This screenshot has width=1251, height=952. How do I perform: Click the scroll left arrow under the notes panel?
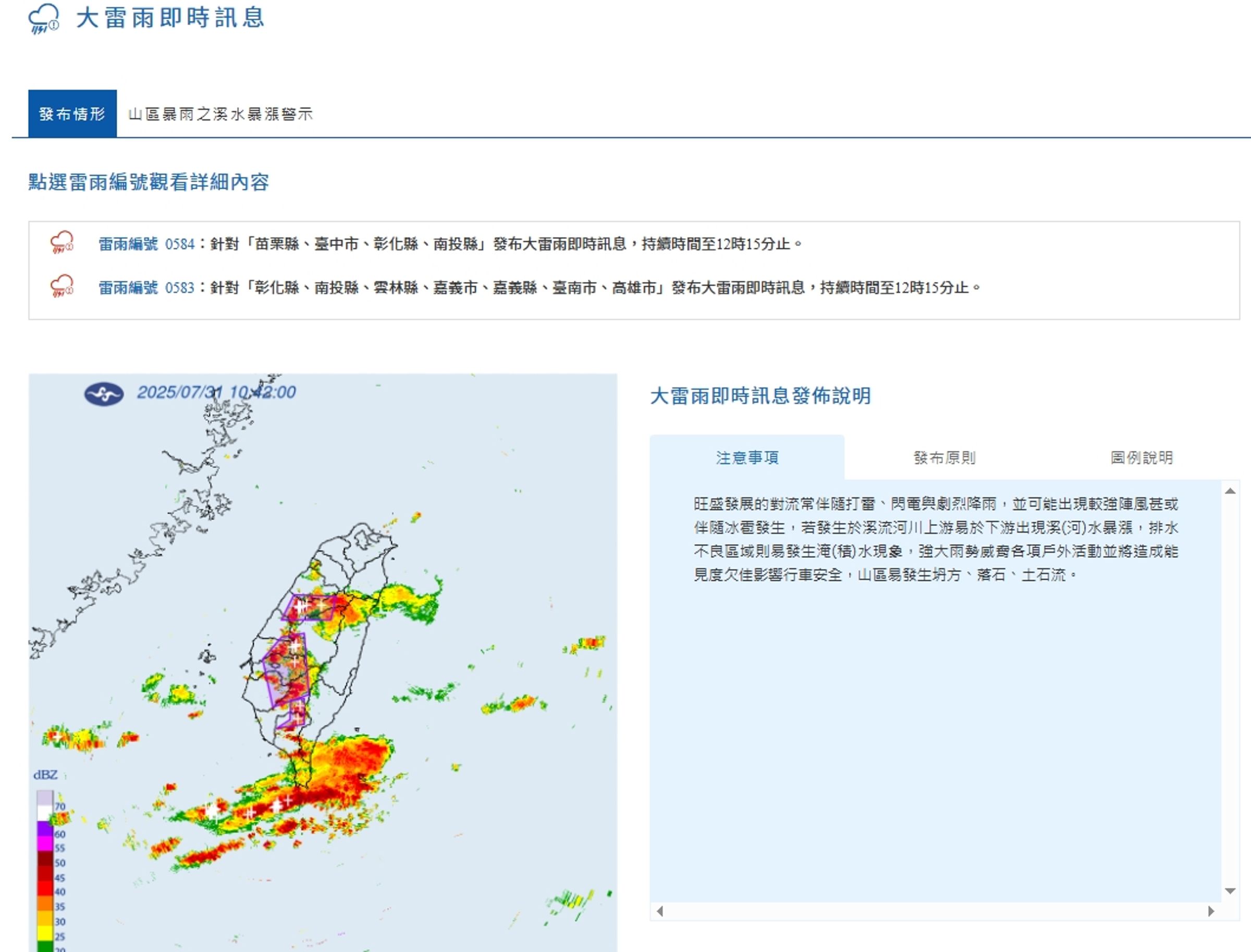point(659,911)
